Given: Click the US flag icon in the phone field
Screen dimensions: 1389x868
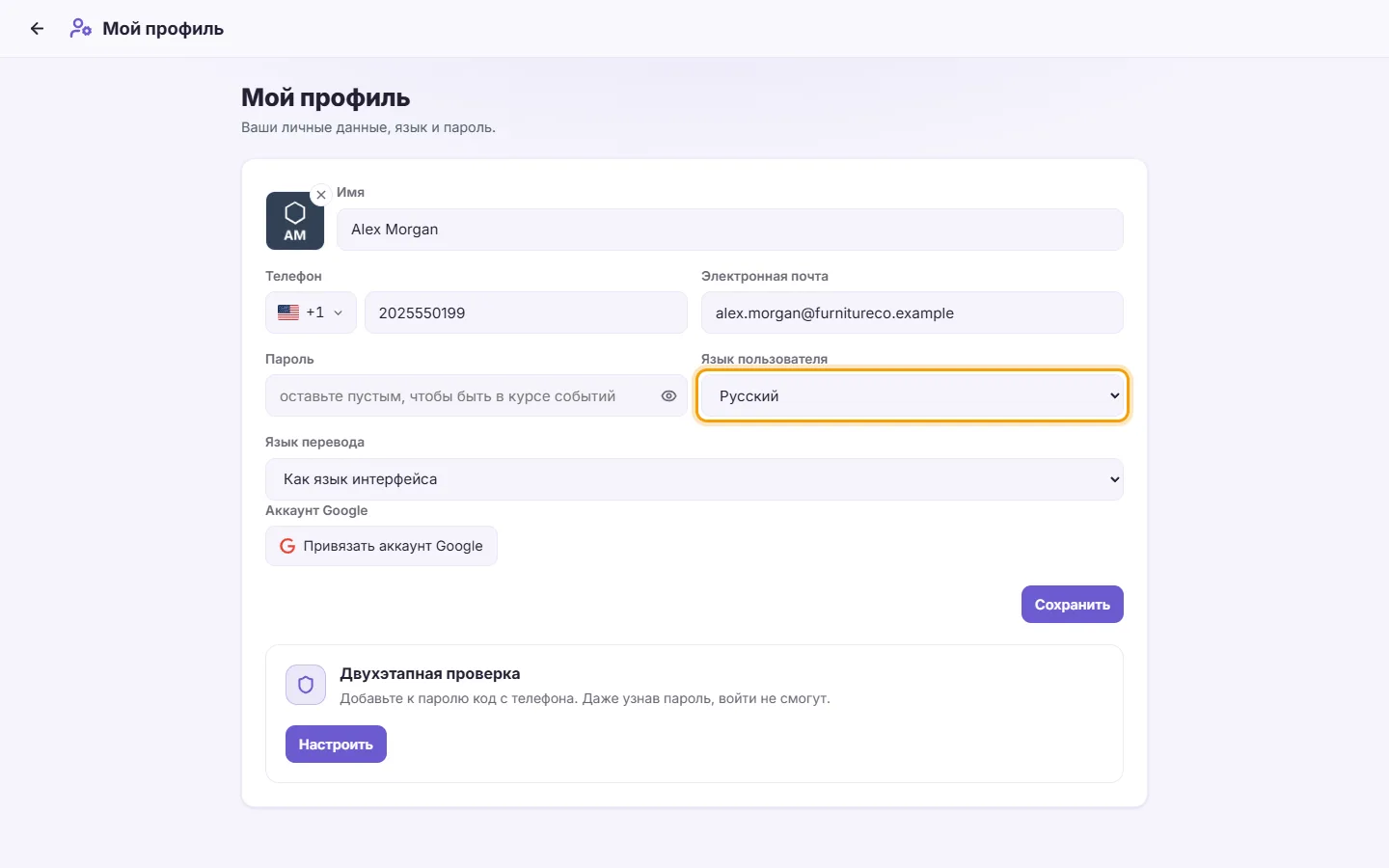Looking at the screenshot, I should pyautogui.click(x=288, y=312).
